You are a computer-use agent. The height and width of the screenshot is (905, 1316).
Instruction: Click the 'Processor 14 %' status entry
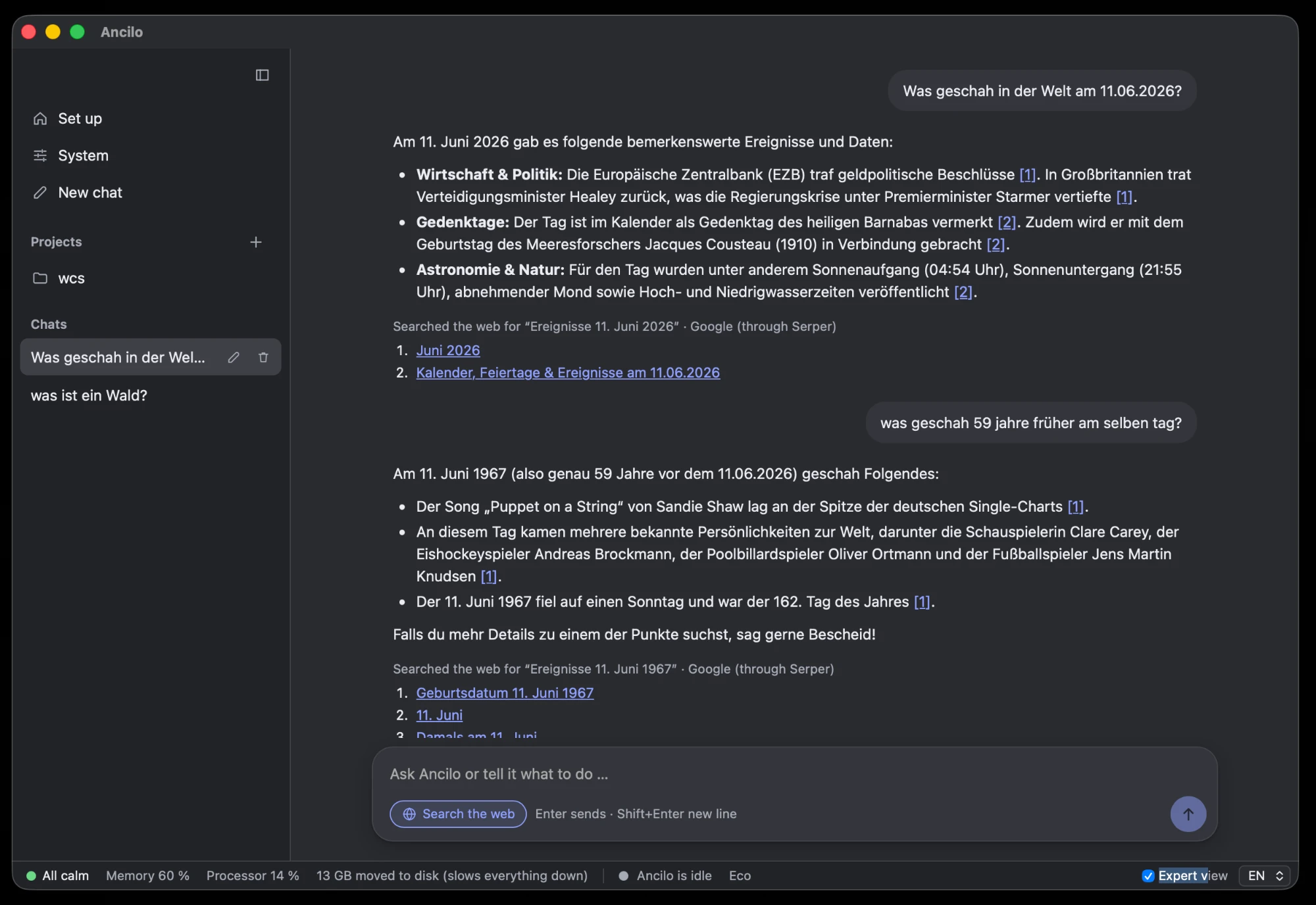[x=253, y=875]
